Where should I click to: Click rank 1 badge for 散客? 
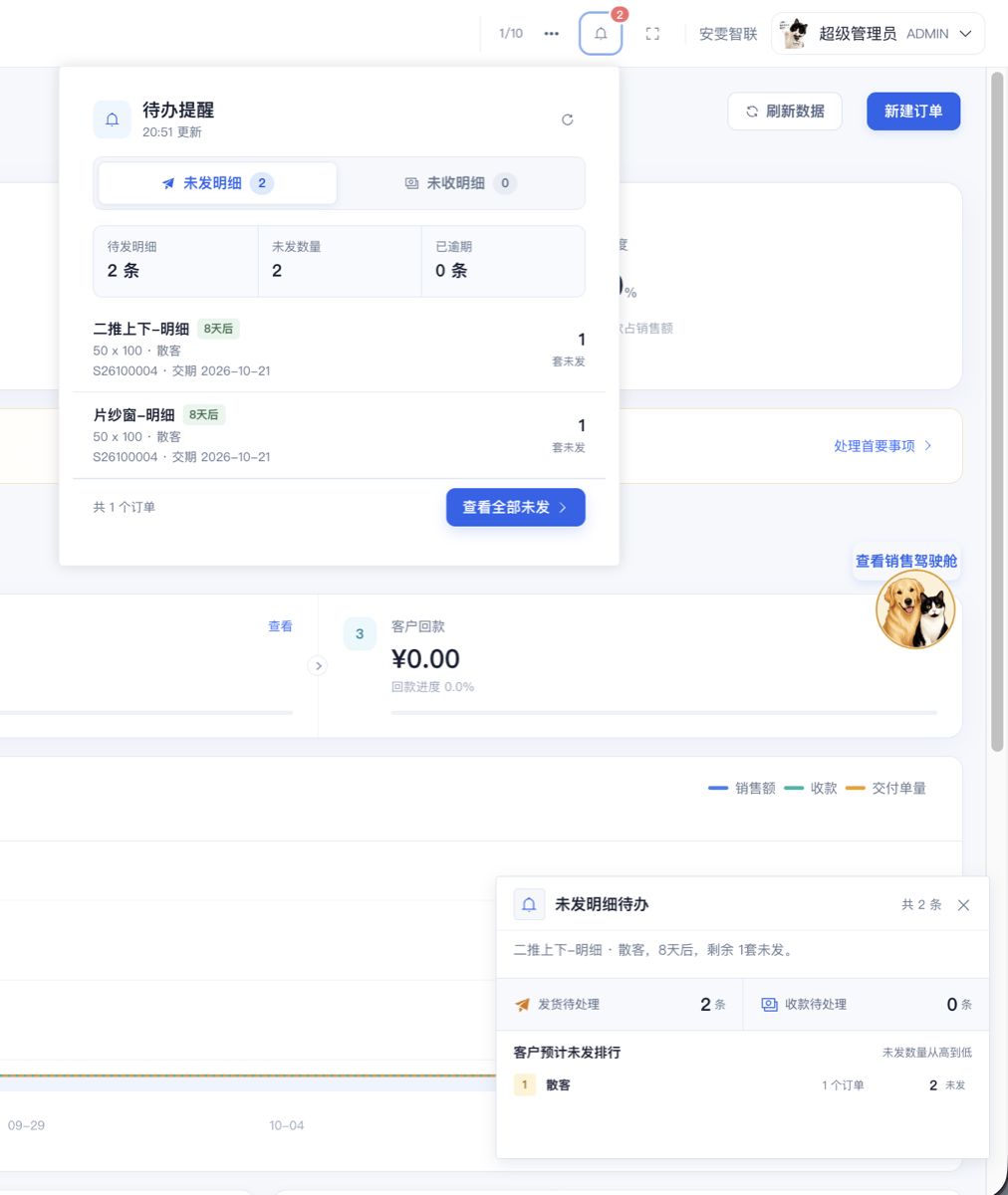point(525,1084)
